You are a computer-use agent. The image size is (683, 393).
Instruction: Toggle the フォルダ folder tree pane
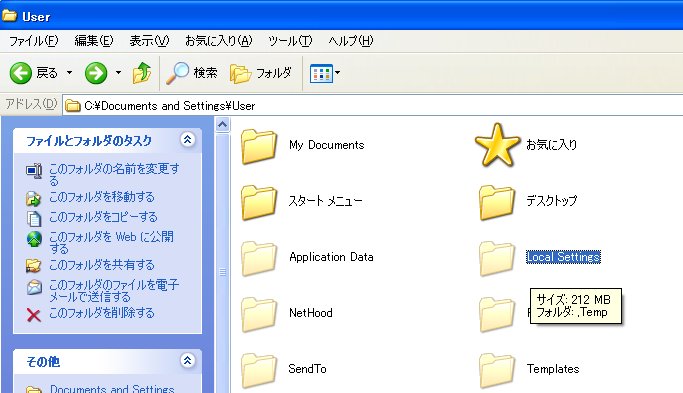261,73
